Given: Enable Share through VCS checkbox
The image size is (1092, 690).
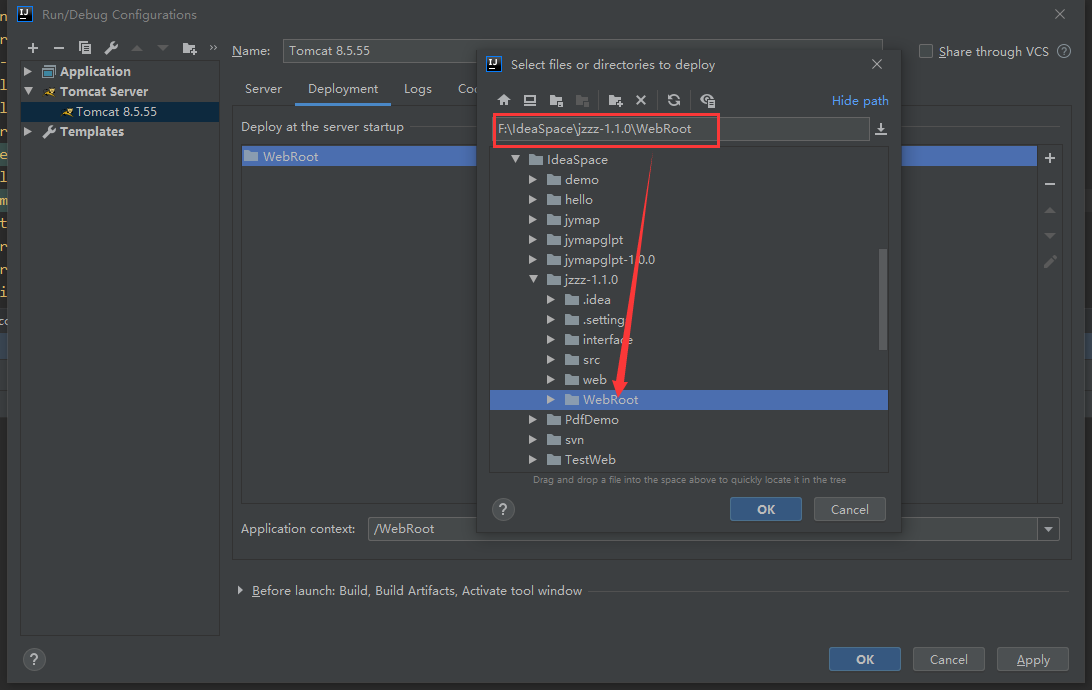Looking at the screenshot, I should (x=926, y=51).
